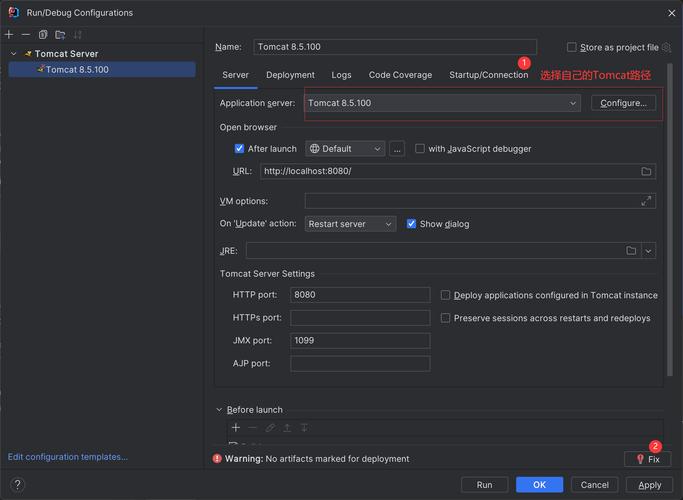The height and width of the screenshot is (500, 683).
Task: Open browser selection ellipsis button
Action: pos(397,149)
